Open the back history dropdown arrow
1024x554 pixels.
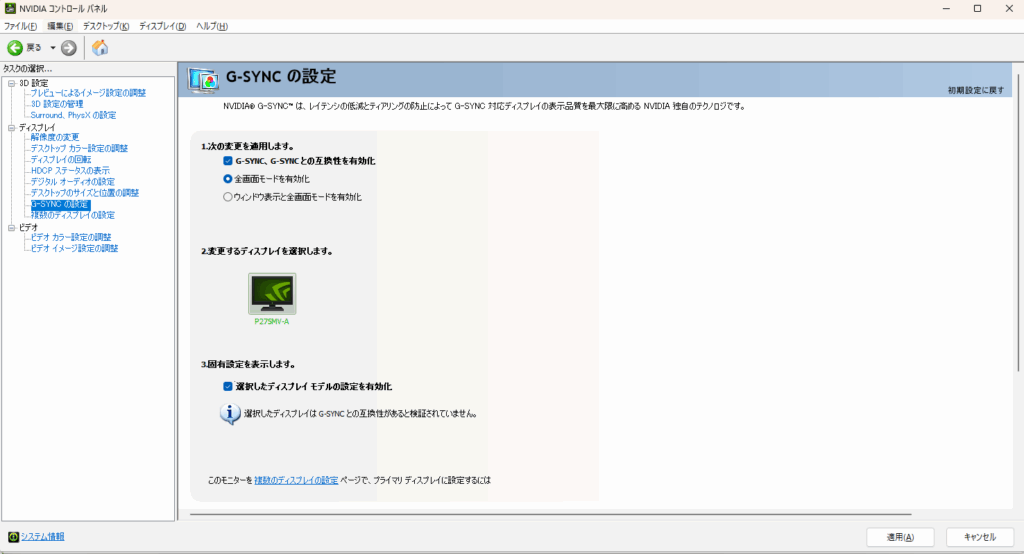[x=53, y=48]
